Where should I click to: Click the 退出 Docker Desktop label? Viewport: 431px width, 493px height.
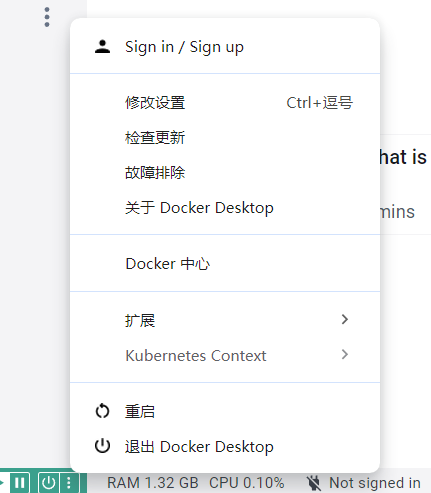click(199, 447)
